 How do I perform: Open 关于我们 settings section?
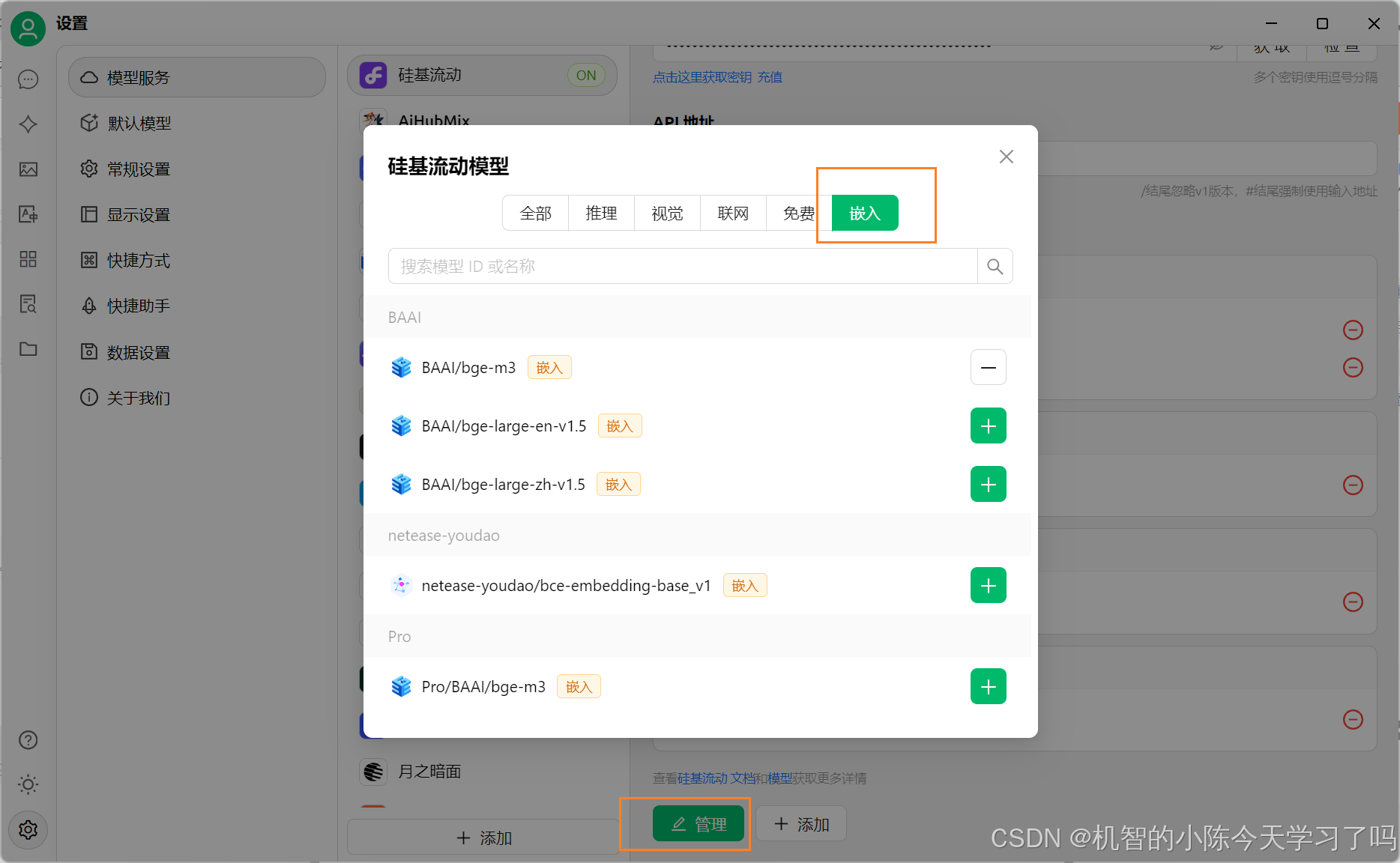tap(197, 398)
